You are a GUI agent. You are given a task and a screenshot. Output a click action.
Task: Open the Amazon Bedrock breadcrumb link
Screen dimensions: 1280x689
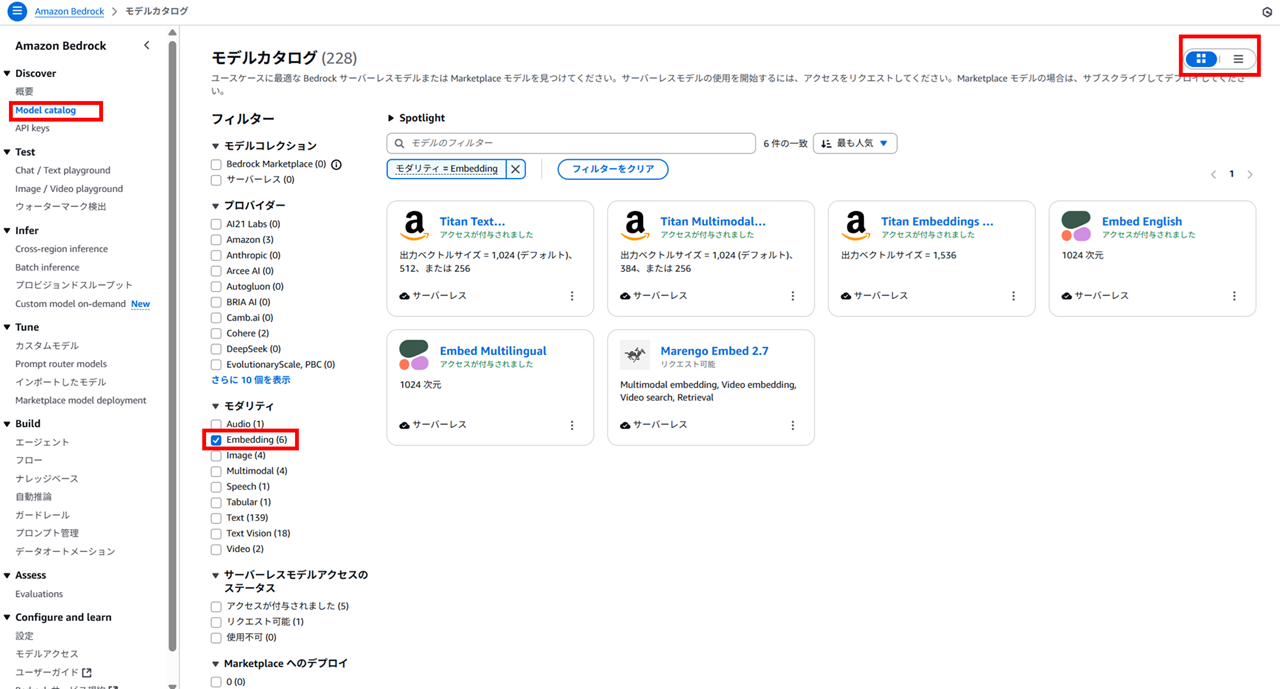coord(71,11)
